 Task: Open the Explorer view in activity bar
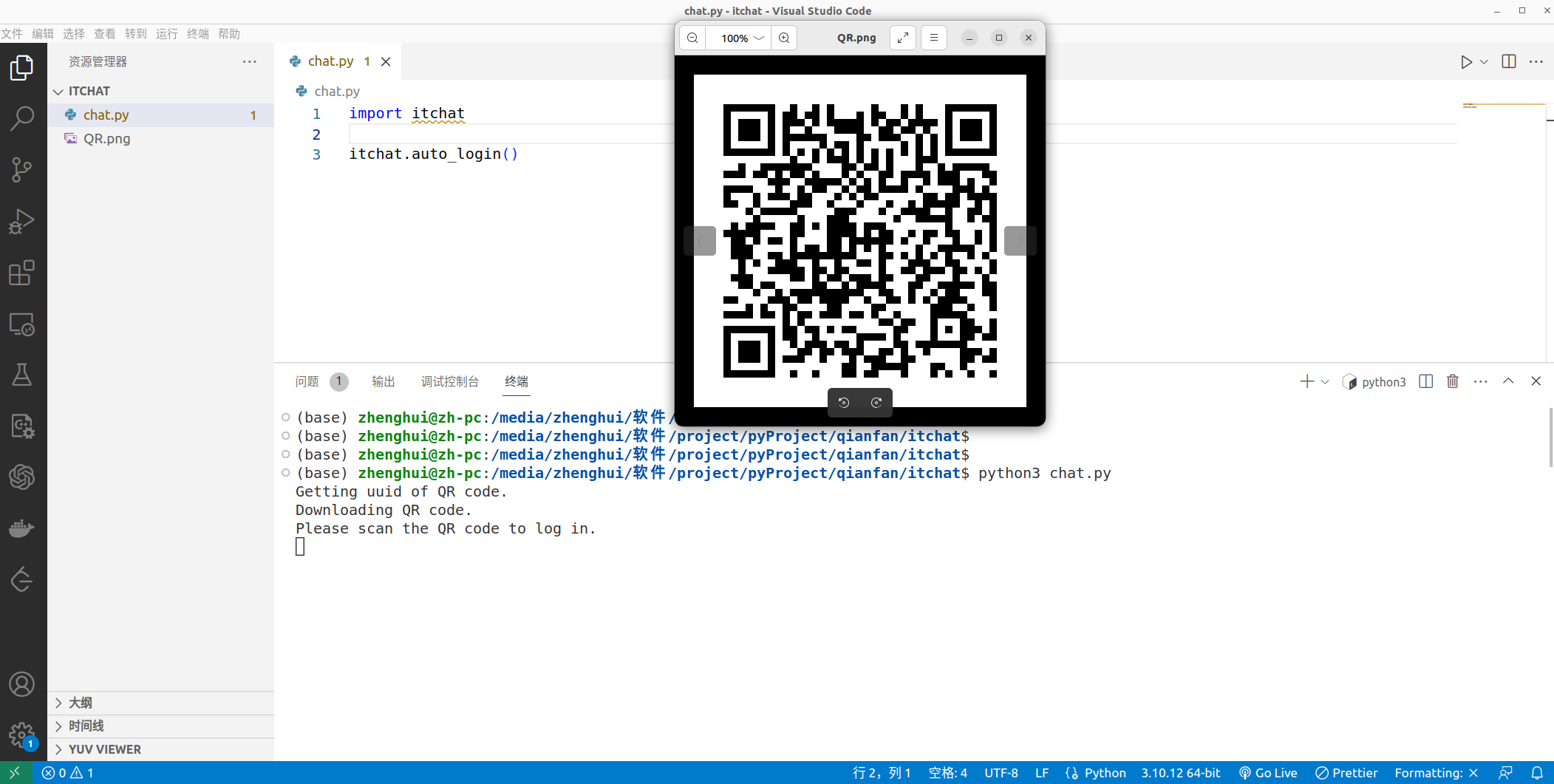22,68
